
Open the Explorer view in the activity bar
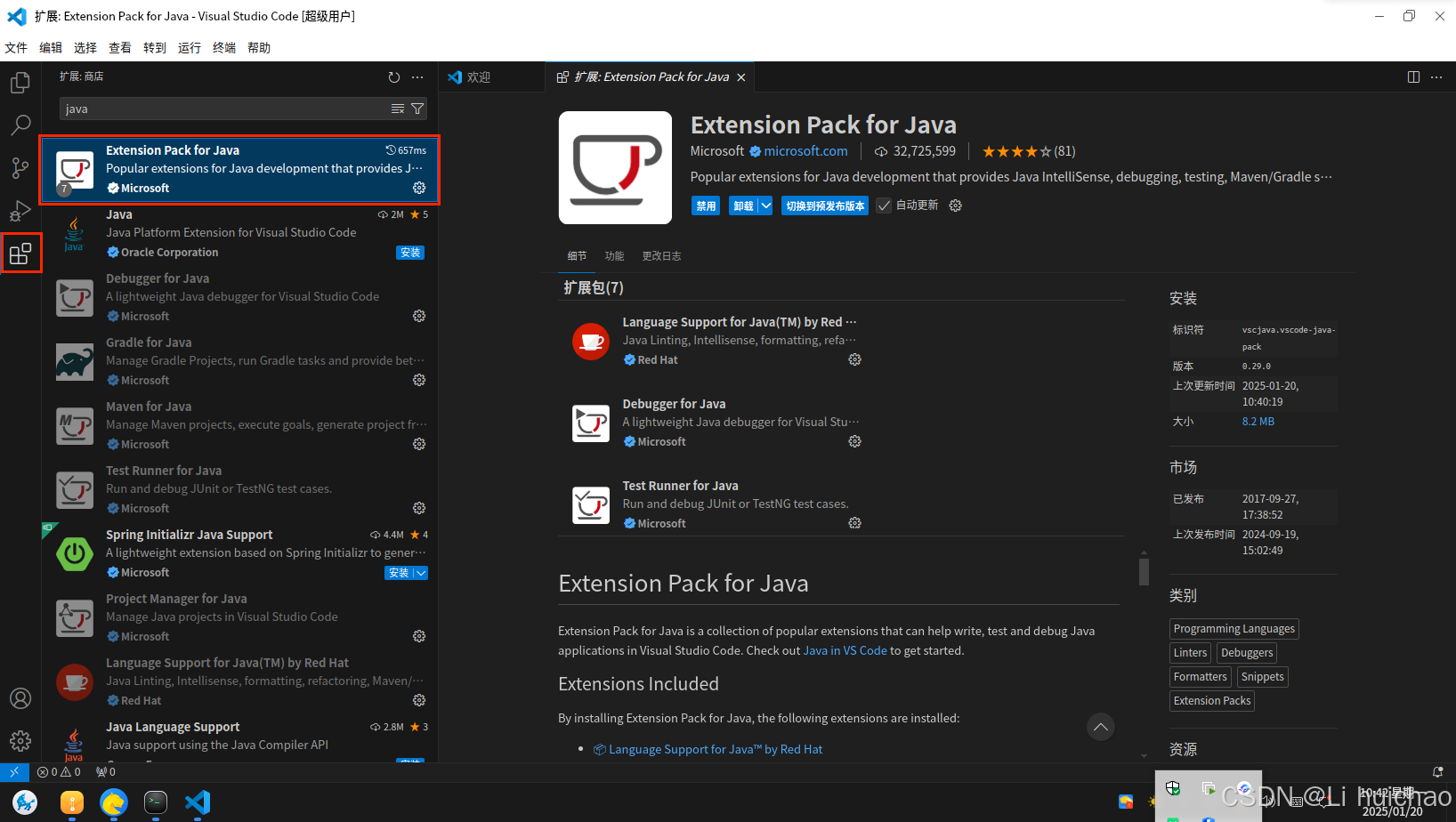(x=20, y=83)
